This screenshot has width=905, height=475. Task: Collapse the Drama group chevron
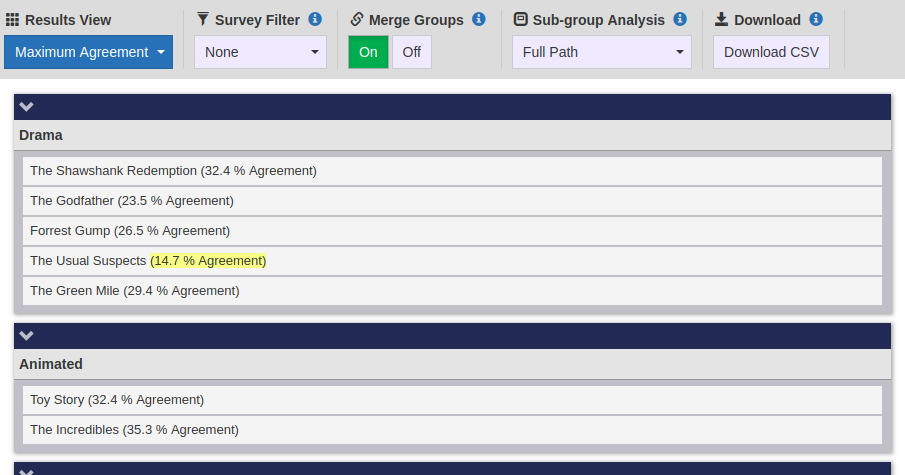pyautogui.click(x=27, y=107)
